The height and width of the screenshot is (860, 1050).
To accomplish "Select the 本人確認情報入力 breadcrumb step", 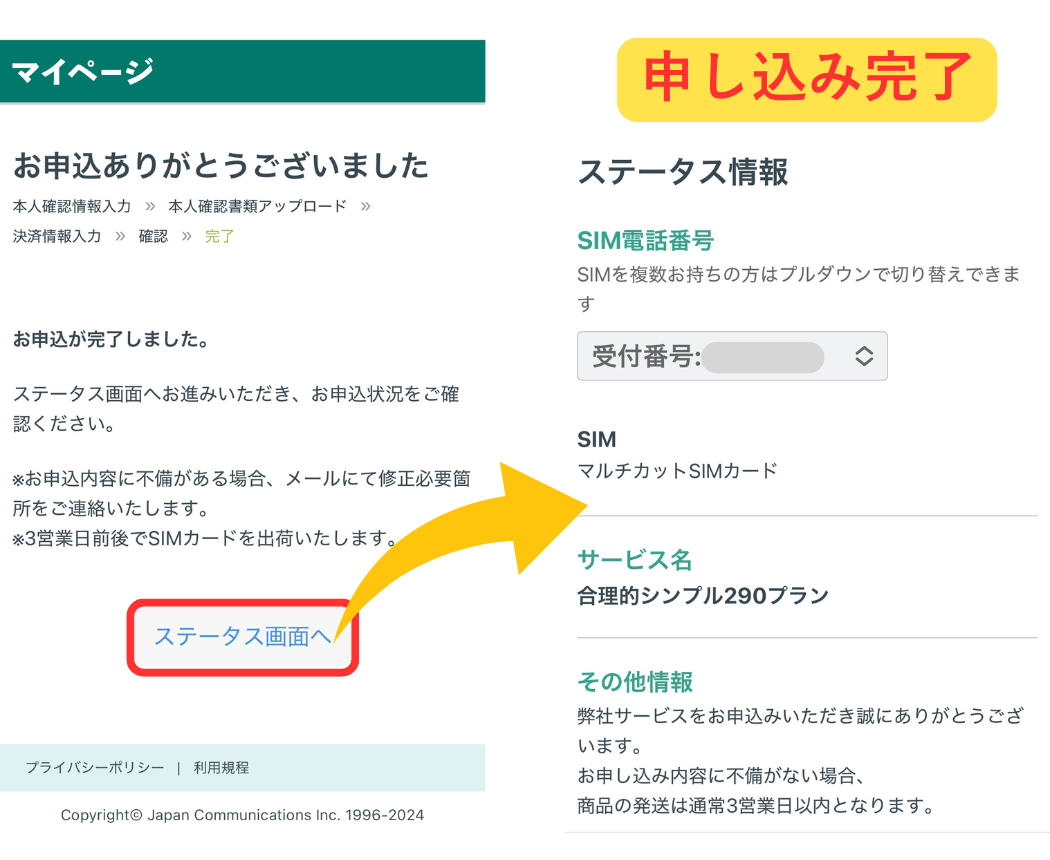I will (x=70, y=207).
